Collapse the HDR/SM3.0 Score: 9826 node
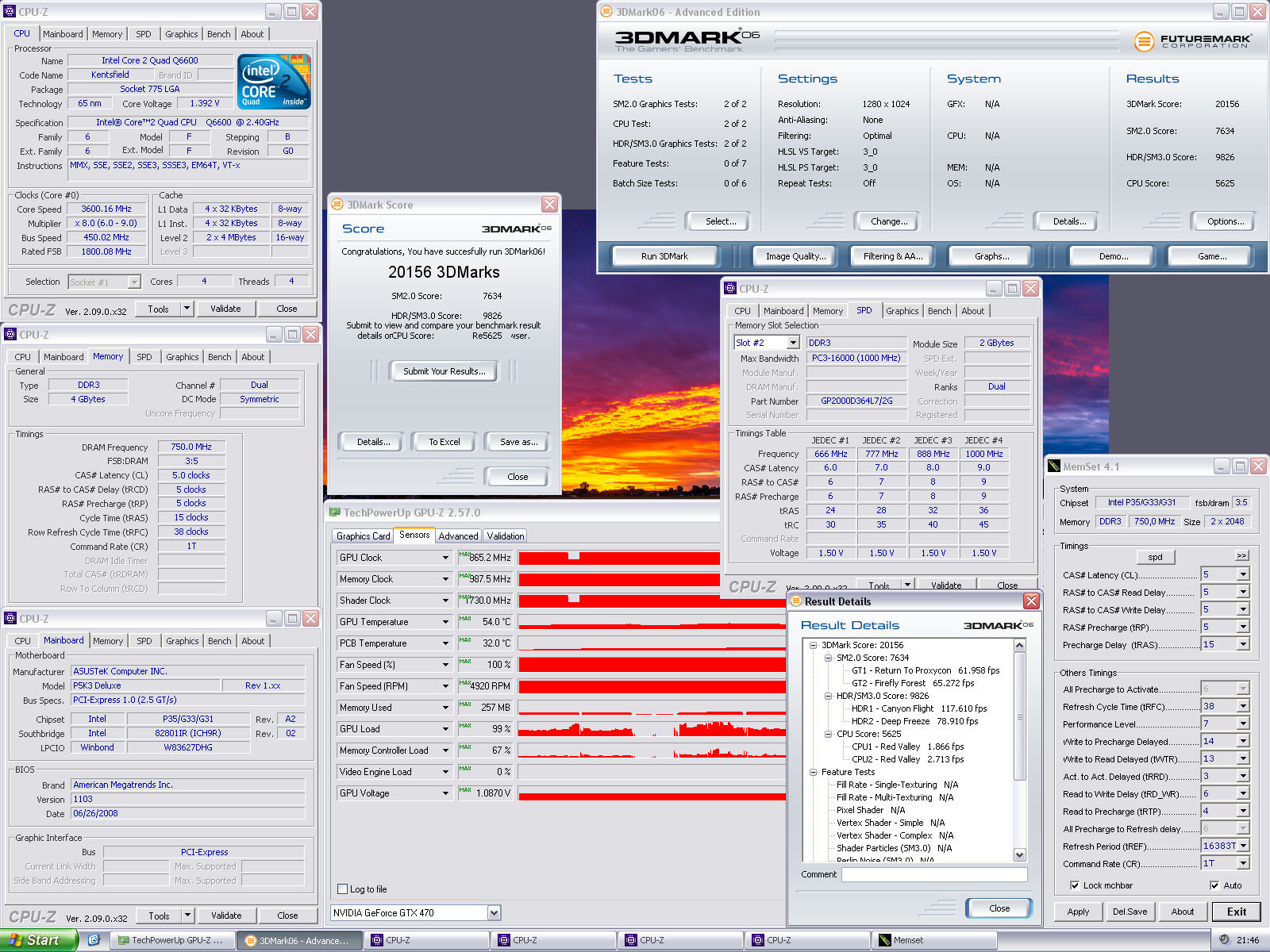 pos(828,696)
